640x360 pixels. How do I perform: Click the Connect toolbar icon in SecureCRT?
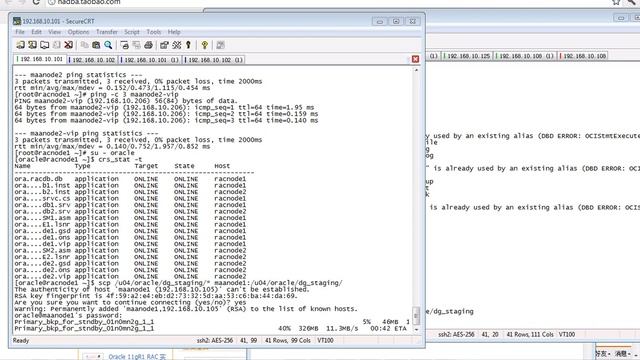pyautogui.click(x=20, y=45)
